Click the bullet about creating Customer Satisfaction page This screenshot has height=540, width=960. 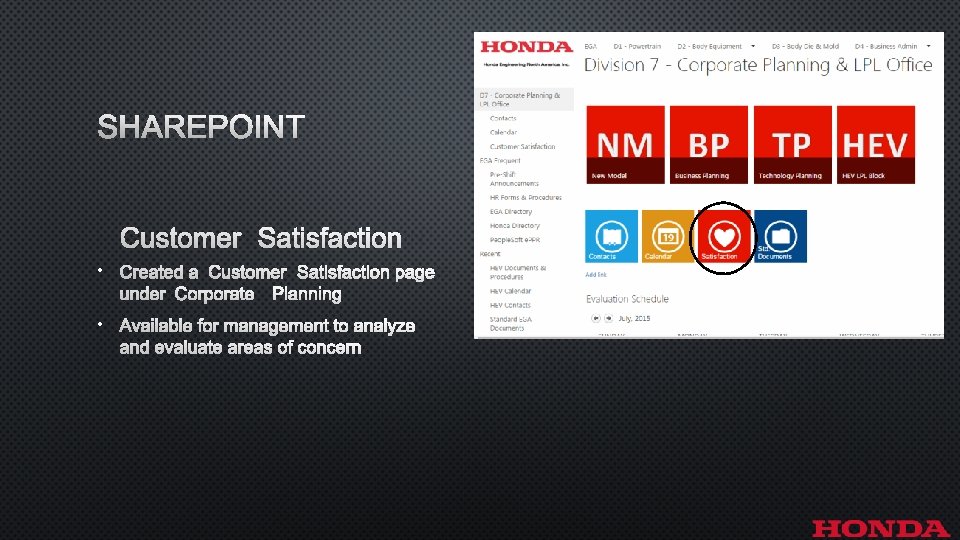[277, 283]
